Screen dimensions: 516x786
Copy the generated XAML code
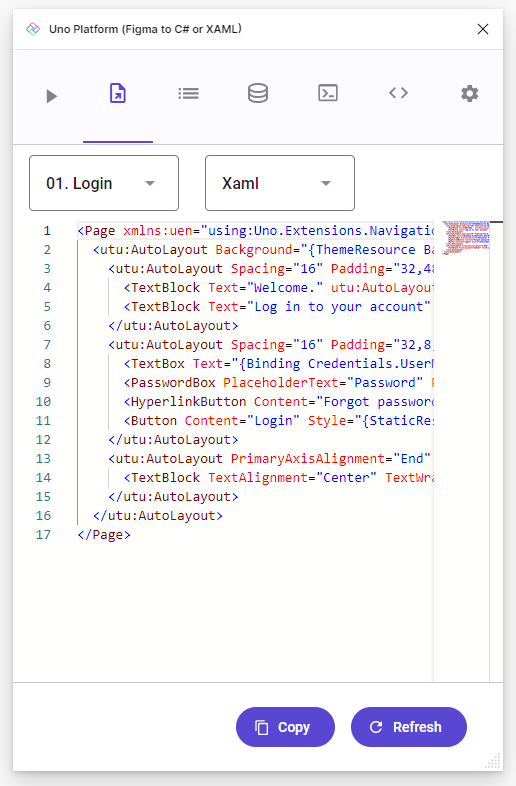pyautogui.click(x=285, y=727)
